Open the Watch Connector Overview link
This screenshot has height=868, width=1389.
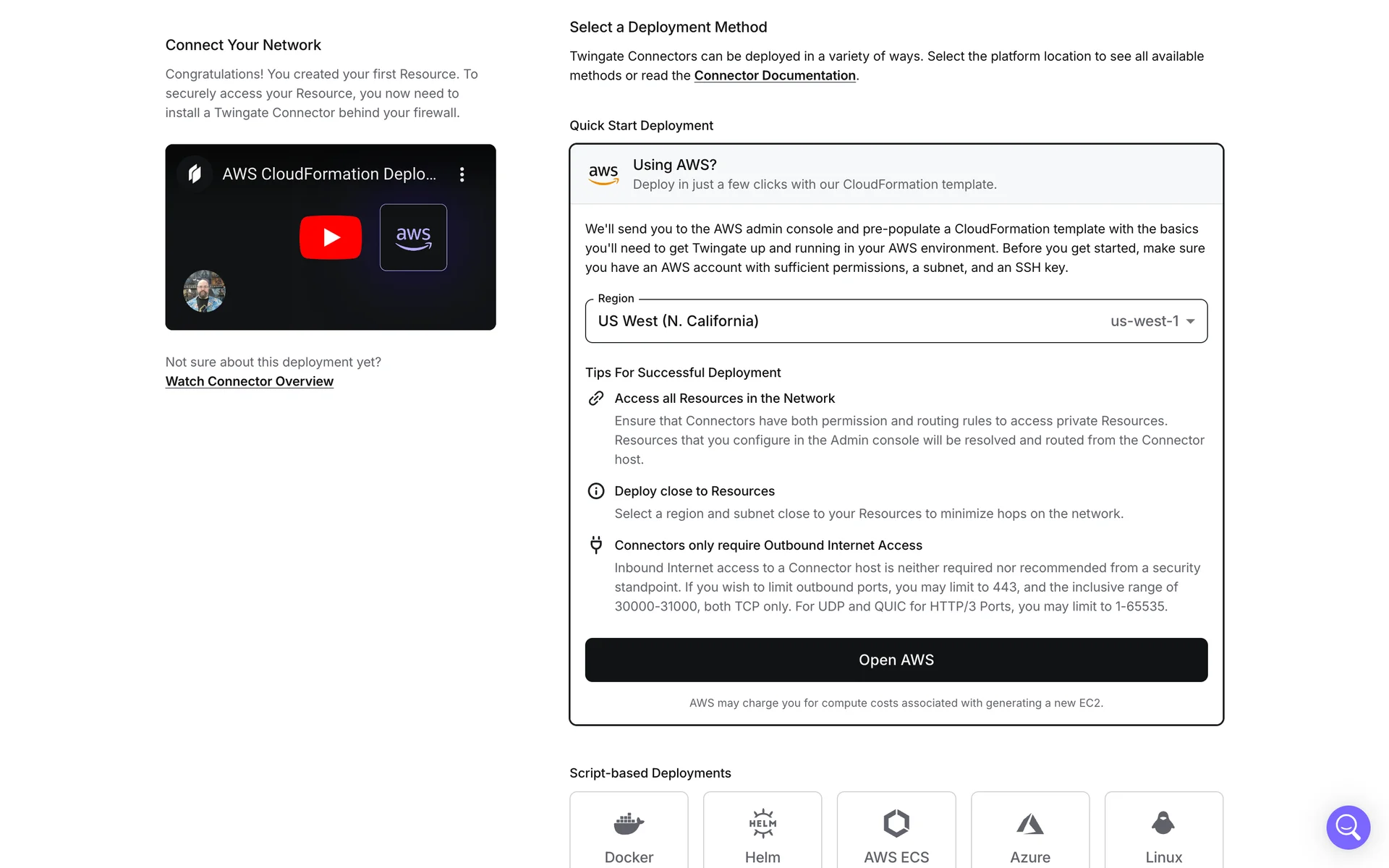coord(249,381)
